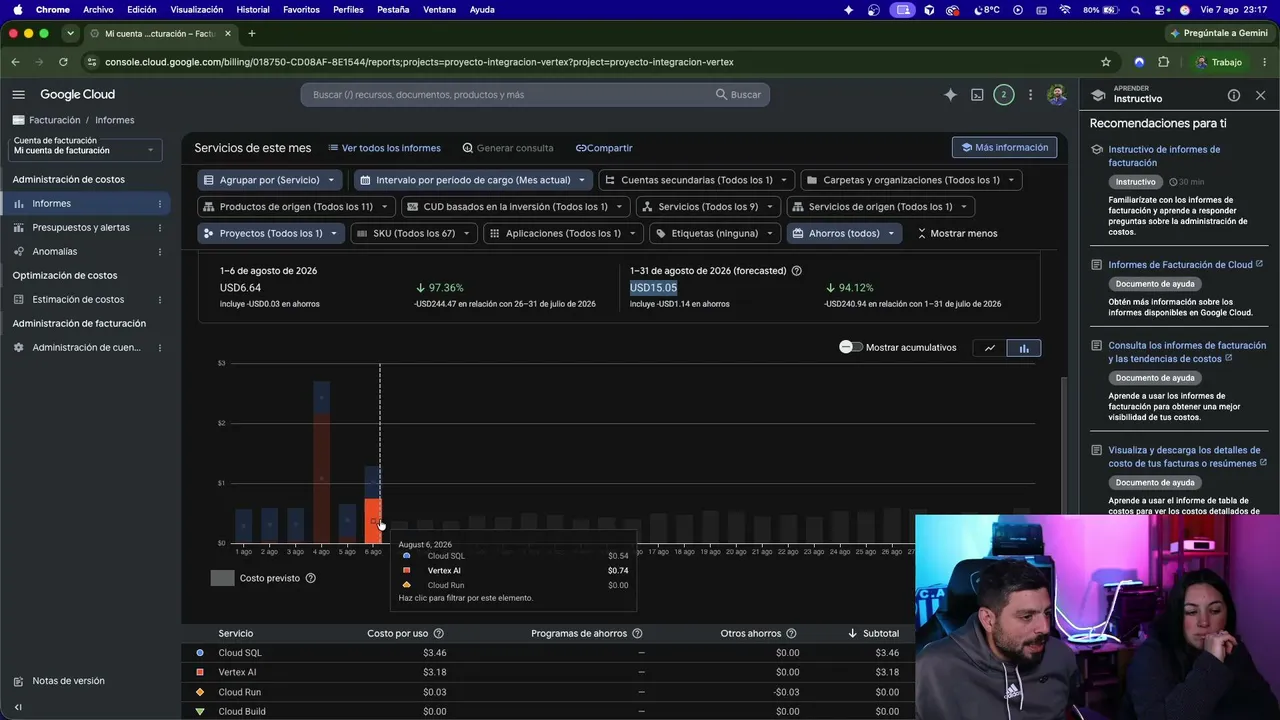Viewport: 1280px width, 720px height.
Task: Click Facturación breadcrumb
Action: pyautogui.click(x=55, y=120)
